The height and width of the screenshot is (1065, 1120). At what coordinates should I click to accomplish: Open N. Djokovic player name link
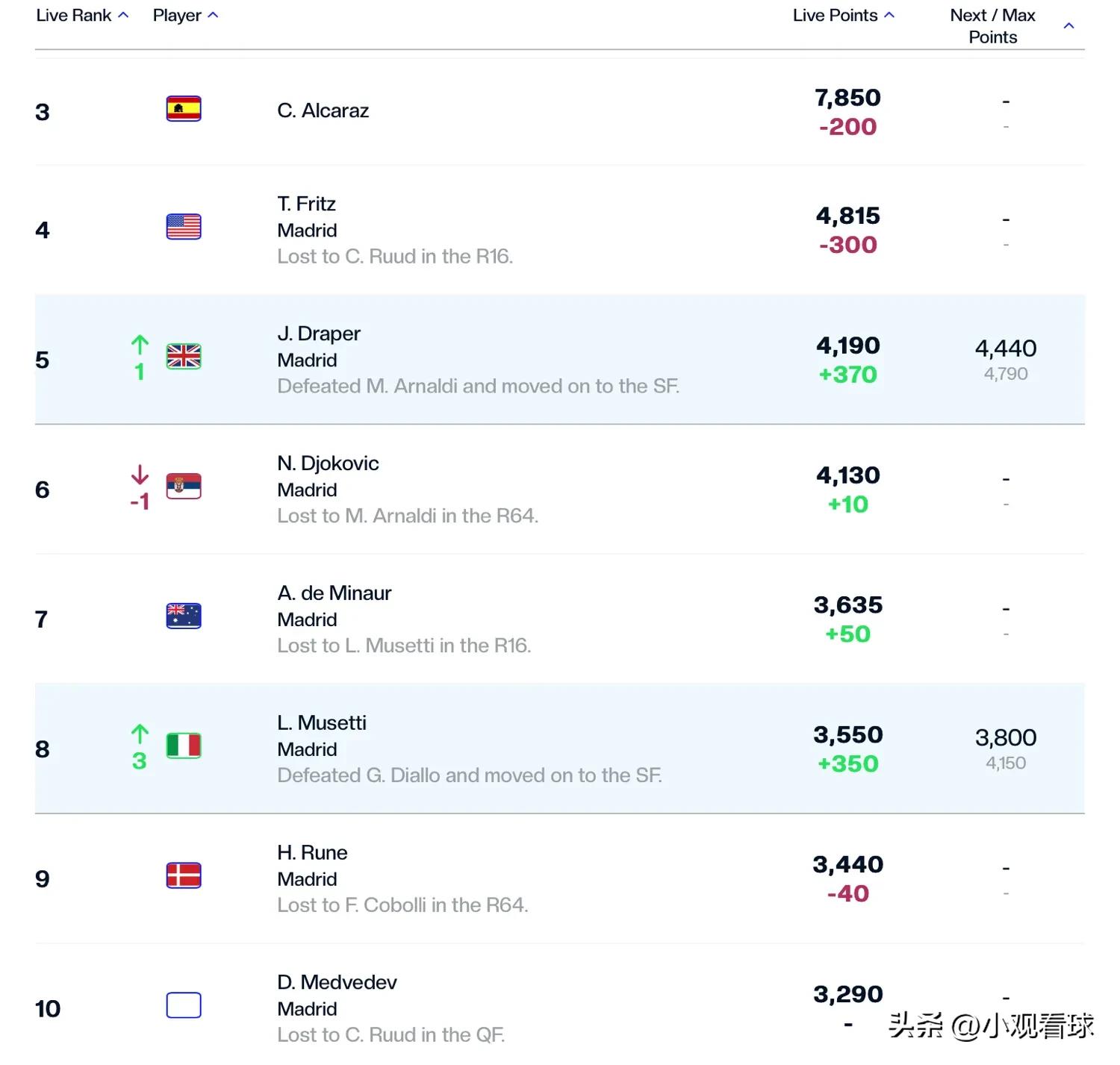pyautogui.click(x=328, y=463)
